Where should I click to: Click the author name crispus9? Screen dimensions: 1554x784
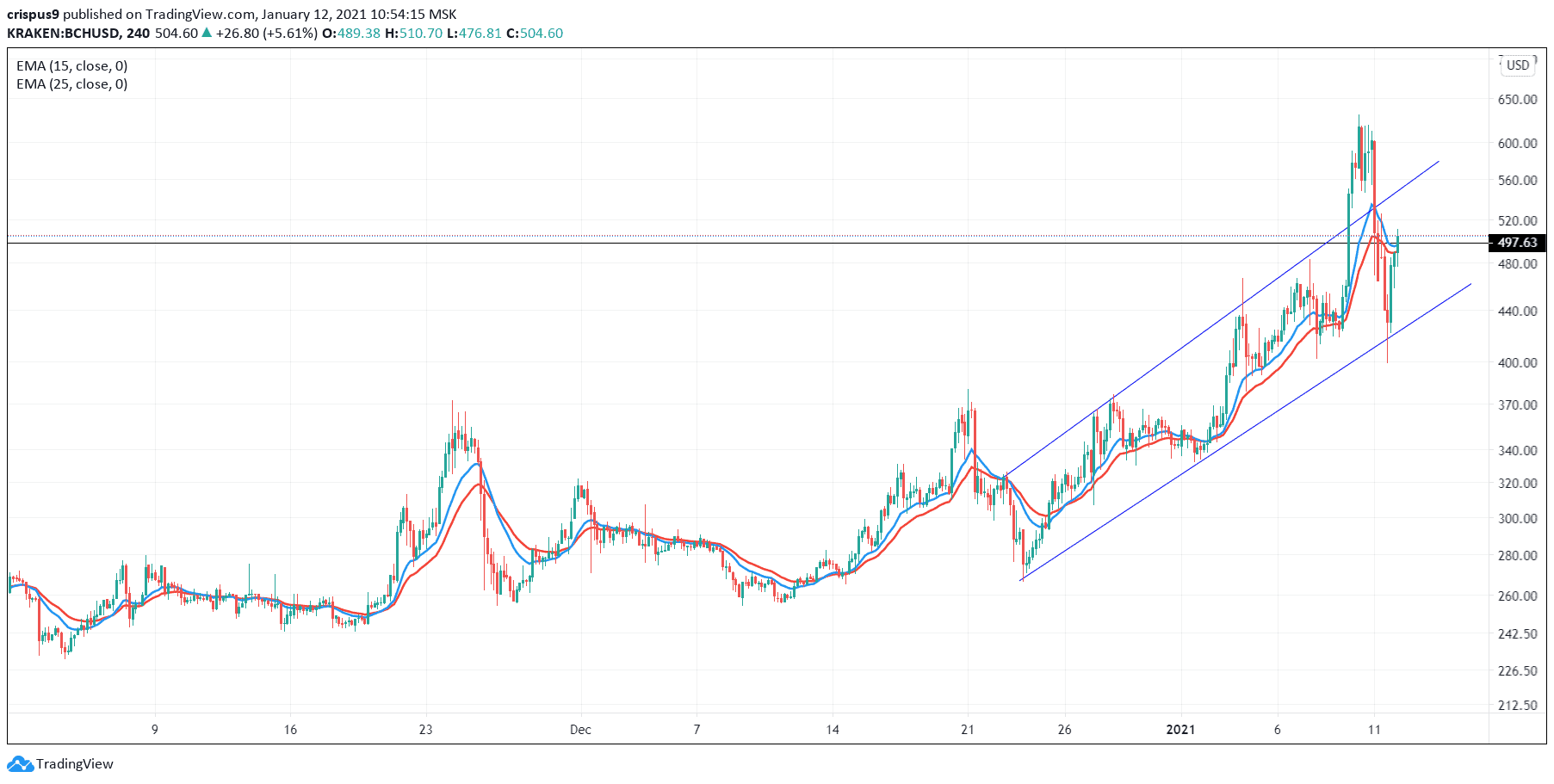click(33, 15)
